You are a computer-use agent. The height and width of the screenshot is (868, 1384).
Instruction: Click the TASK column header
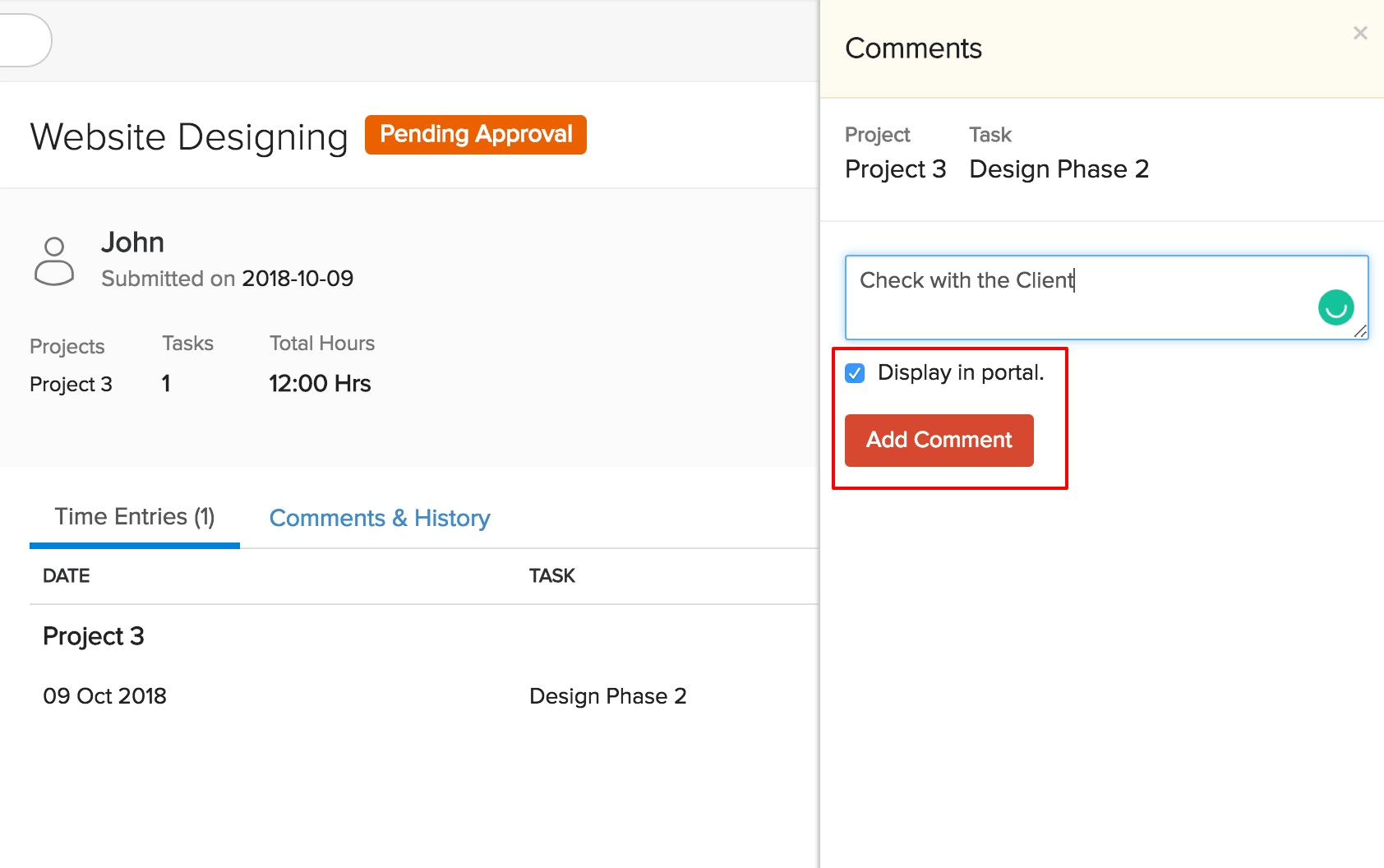551,576
